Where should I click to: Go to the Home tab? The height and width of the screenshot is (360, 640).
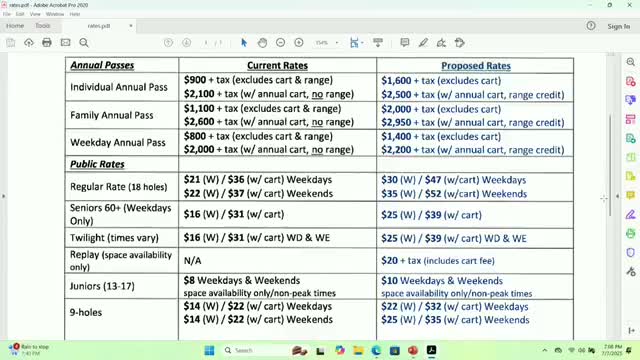[15, 26]
